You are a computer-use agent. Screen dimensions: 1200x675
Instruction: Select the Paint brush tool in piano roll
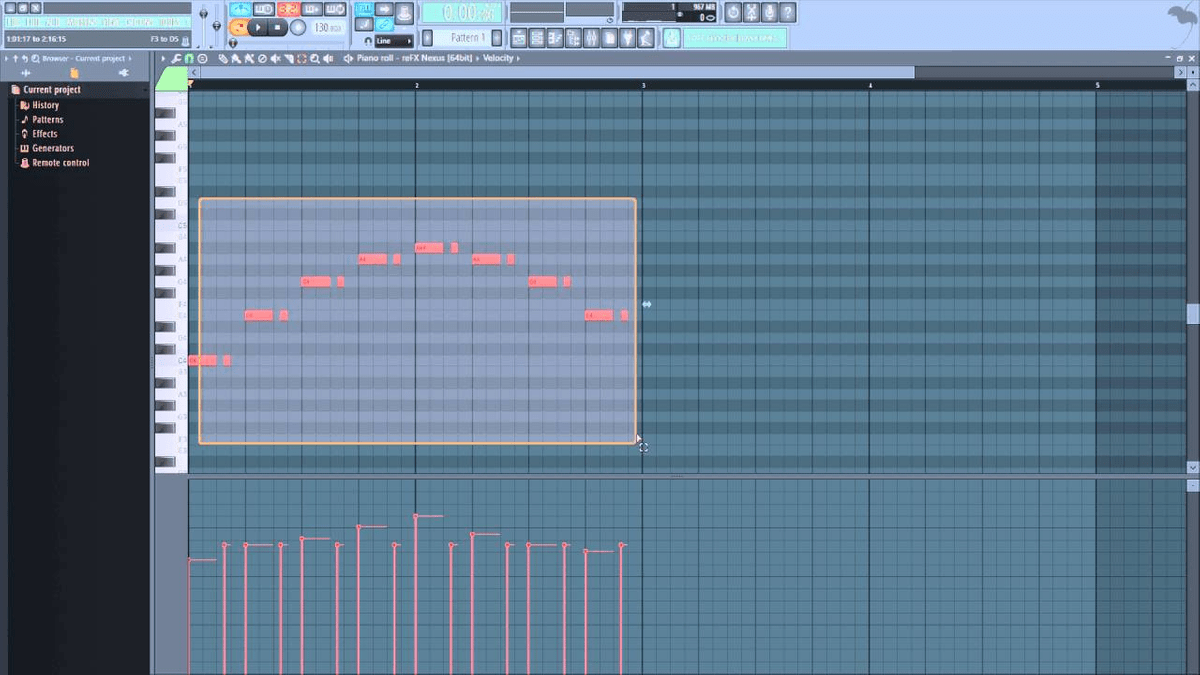[234, 59]
